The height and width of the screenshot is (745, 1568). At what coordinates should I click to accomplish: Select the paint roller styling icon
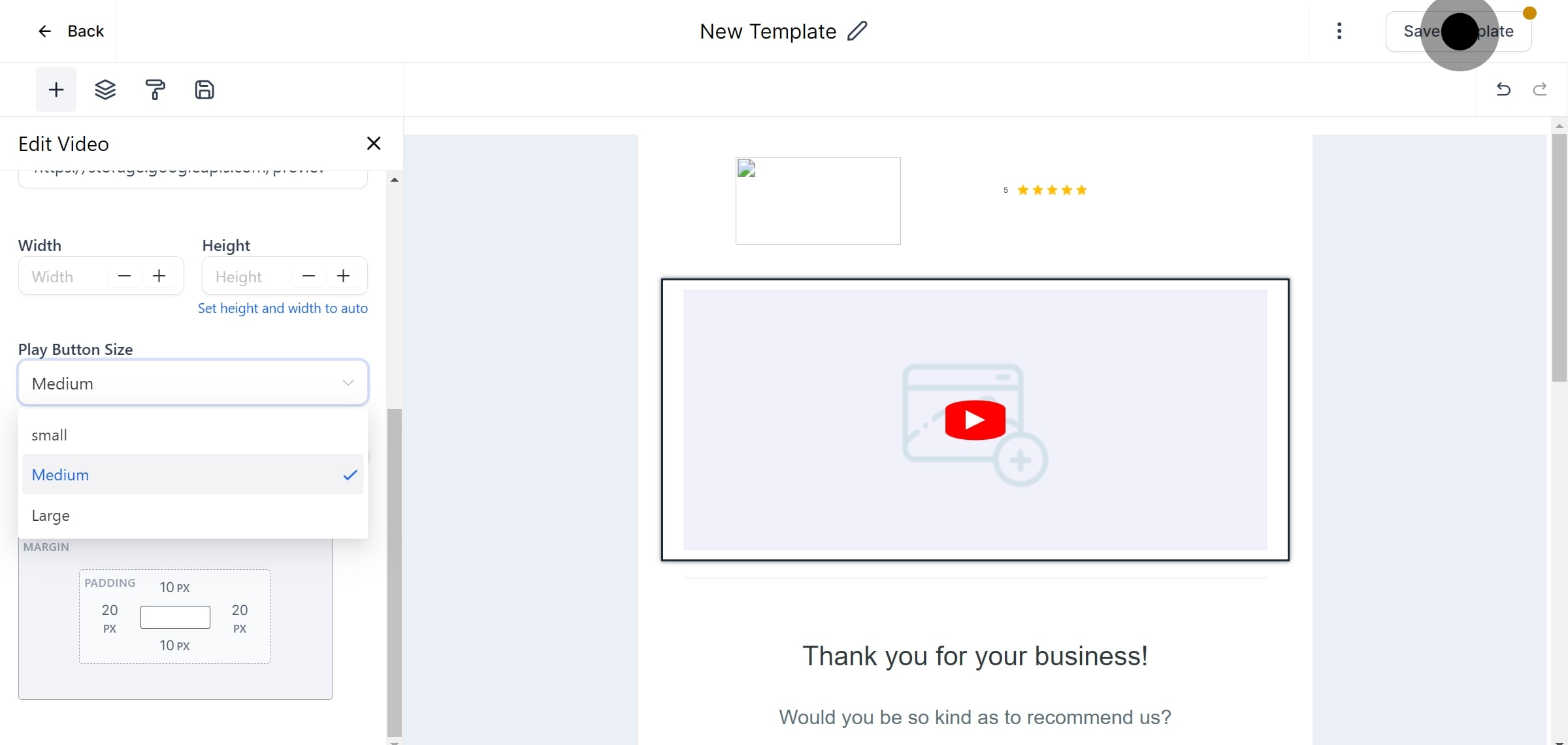(155, 90)
